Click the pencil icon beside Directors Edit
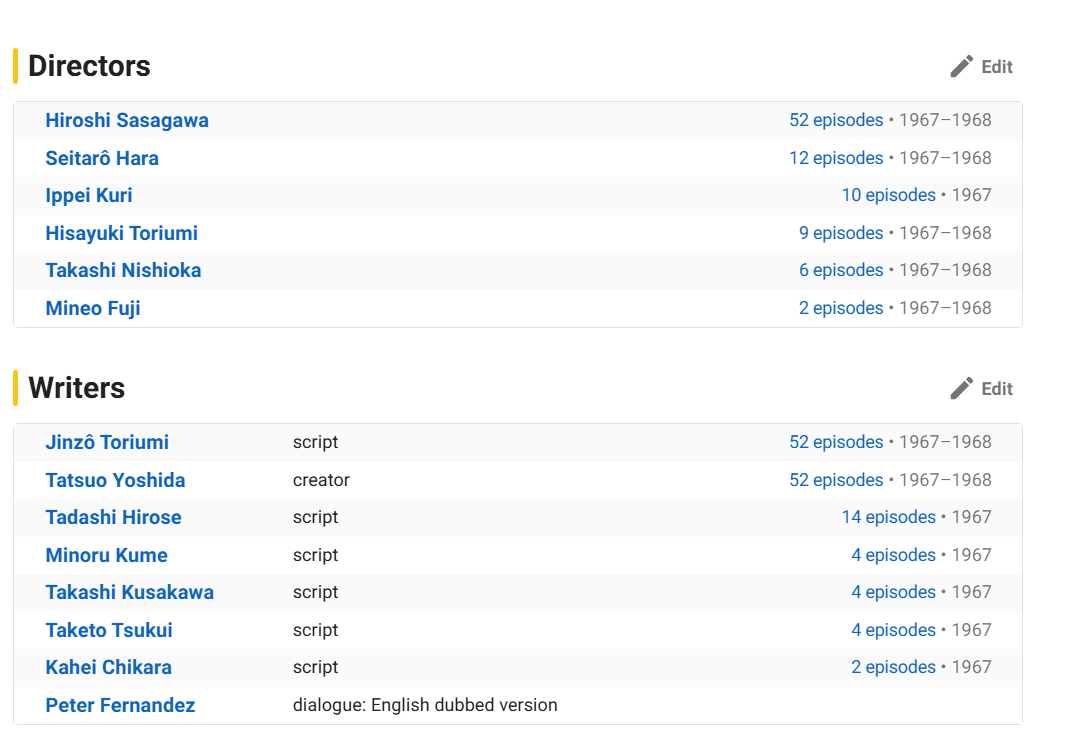 (961, 67)
